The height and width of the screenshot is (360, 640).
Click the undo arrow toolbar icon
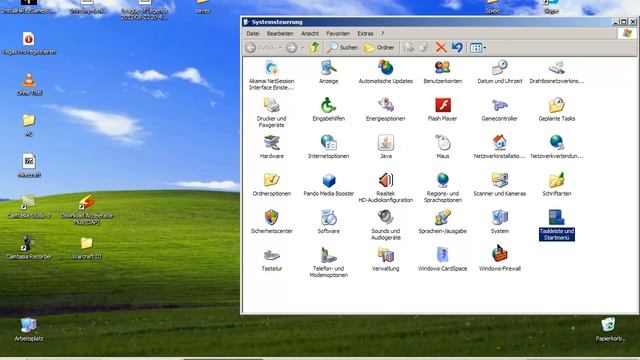click(457, 48)
